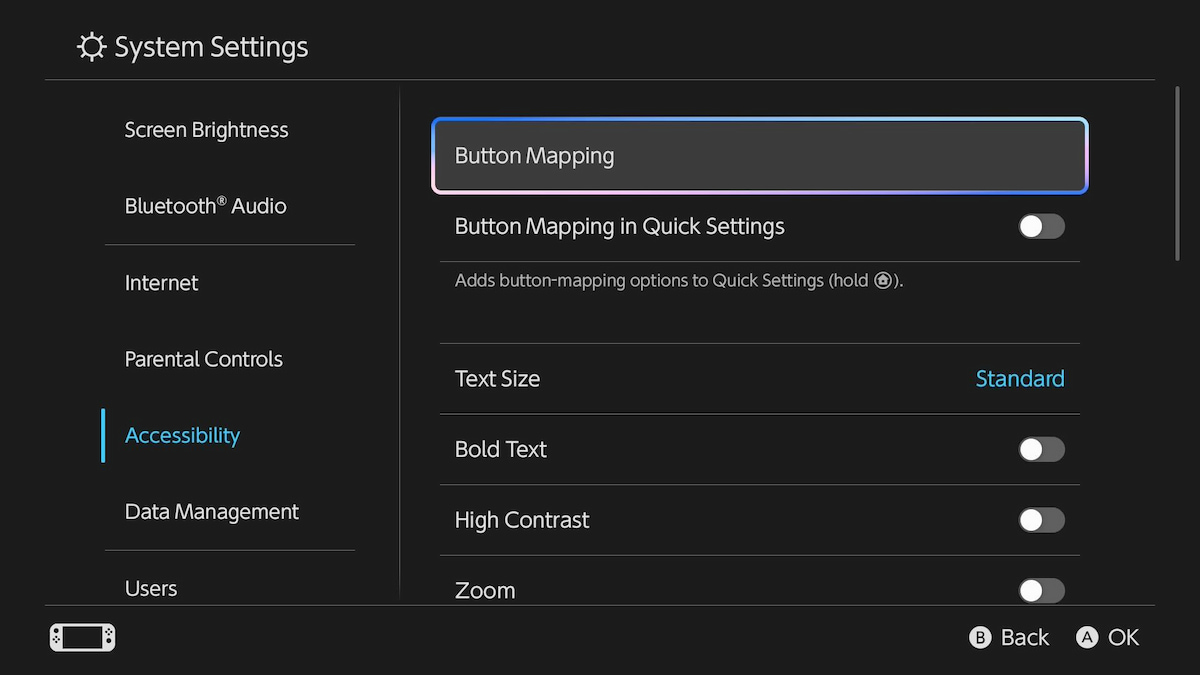Open Bluetooth Audio settings category
Screen dimensions: 1200x675
coord(205,206)
